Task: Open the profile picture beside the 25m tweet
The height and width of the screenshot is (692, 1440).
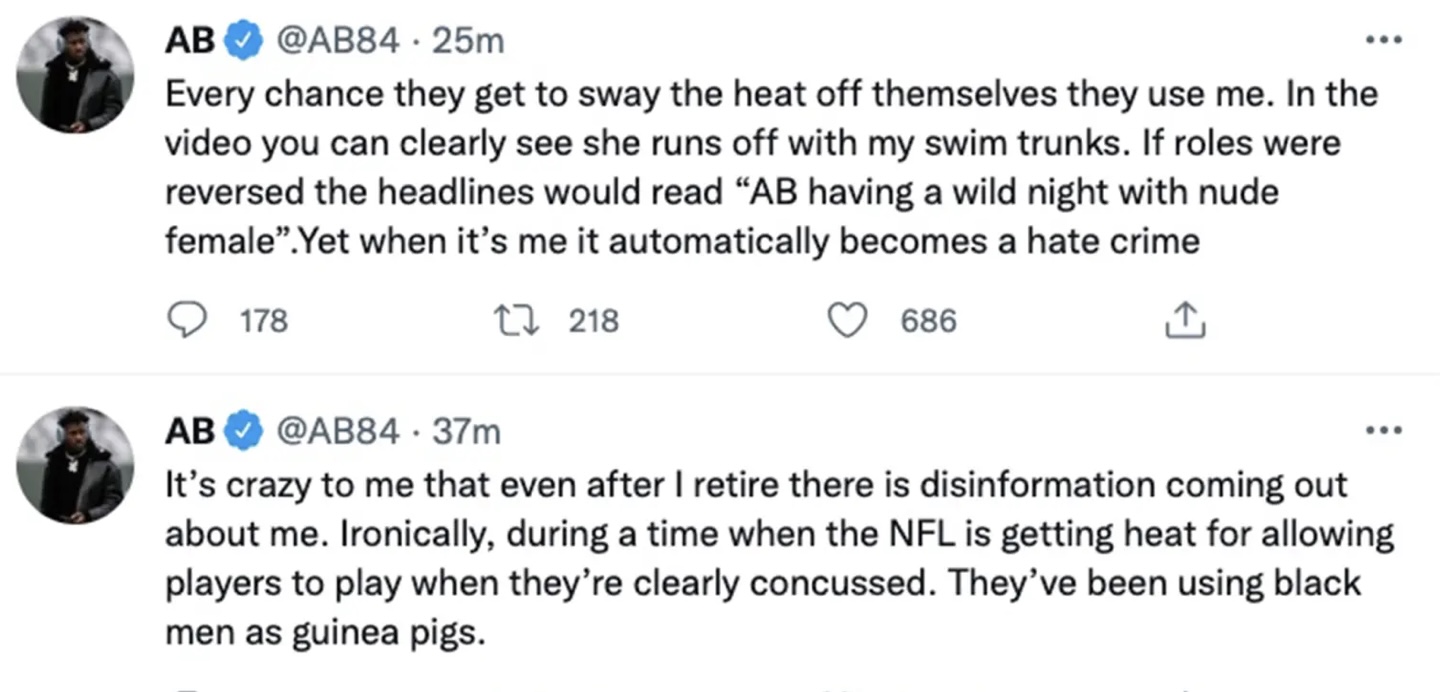Action: pyautogui.click(x=75, y=75)
